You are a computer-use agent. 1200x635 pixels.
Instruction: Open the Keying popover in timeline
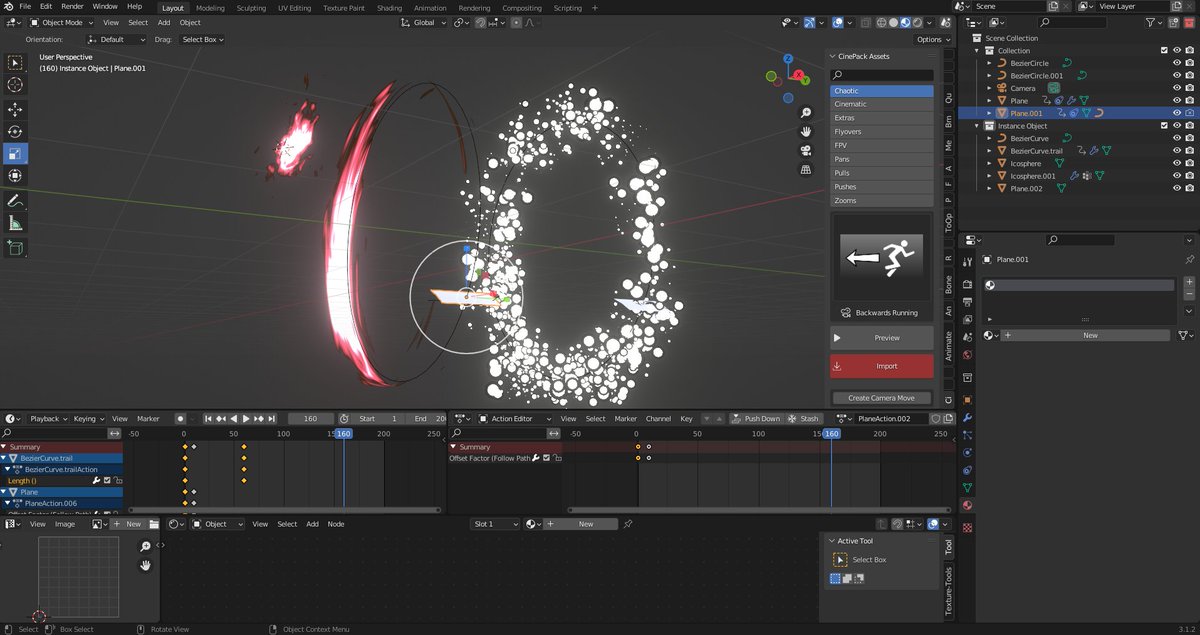tap(87, 418)
